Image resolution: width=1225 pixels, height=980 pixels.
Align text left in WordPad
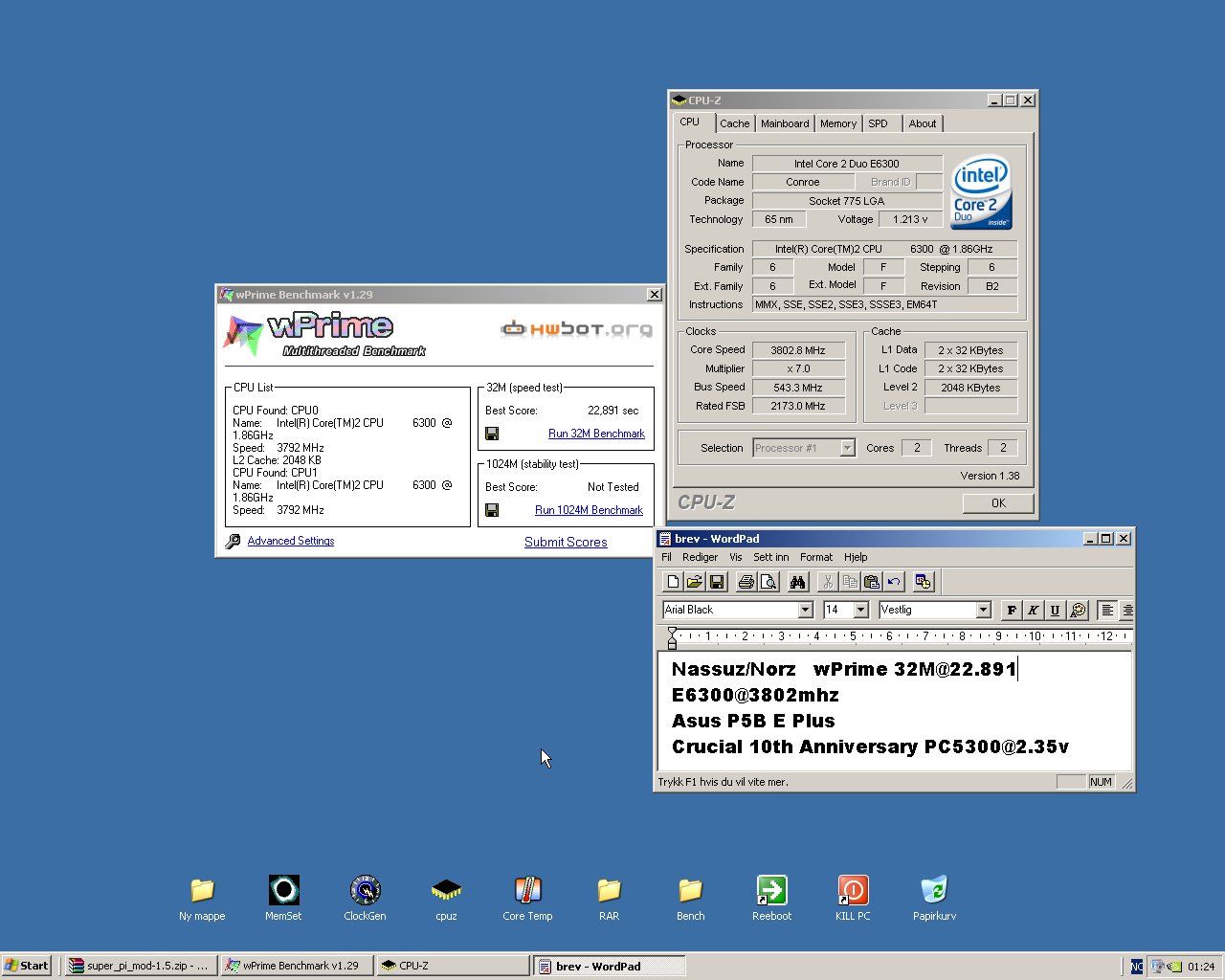pos(1106,610)
